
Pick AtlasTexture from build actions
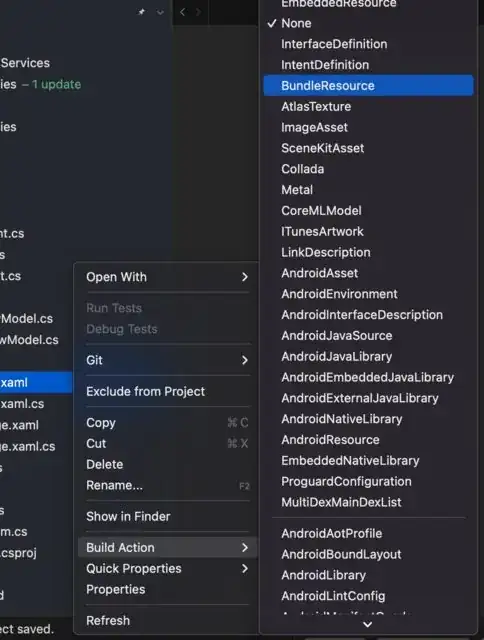coord(368,107)
